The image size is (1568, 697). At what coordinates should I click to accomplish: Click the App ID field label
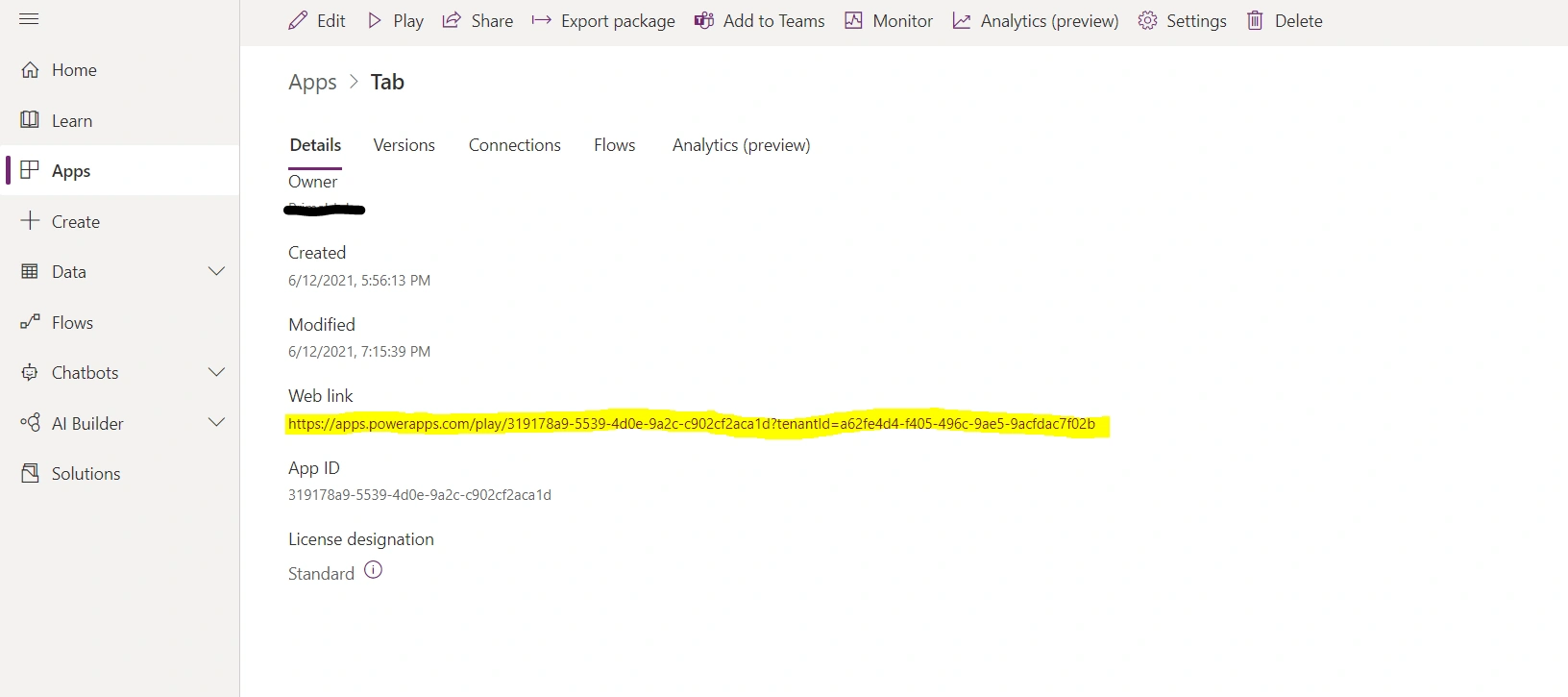314,468
